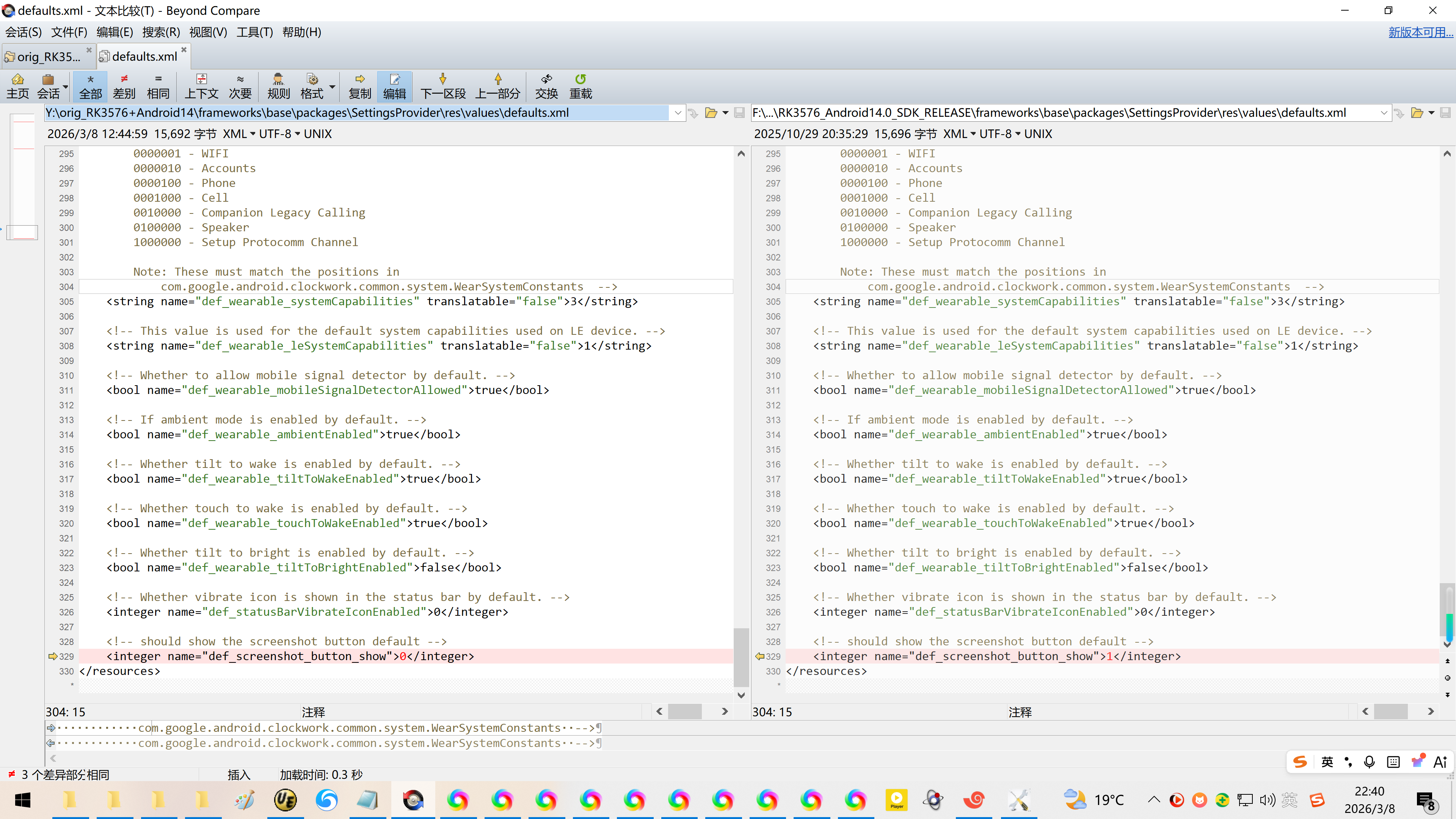
Task: Toggle Show All (全部) display filter
Action: tap(91, 86)
